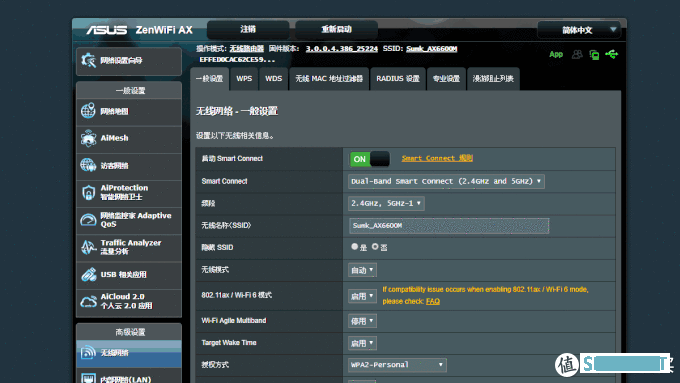Open the WPA2-Personal authentication dropdown
Screen dimensions: 680x383
(397, 365)
